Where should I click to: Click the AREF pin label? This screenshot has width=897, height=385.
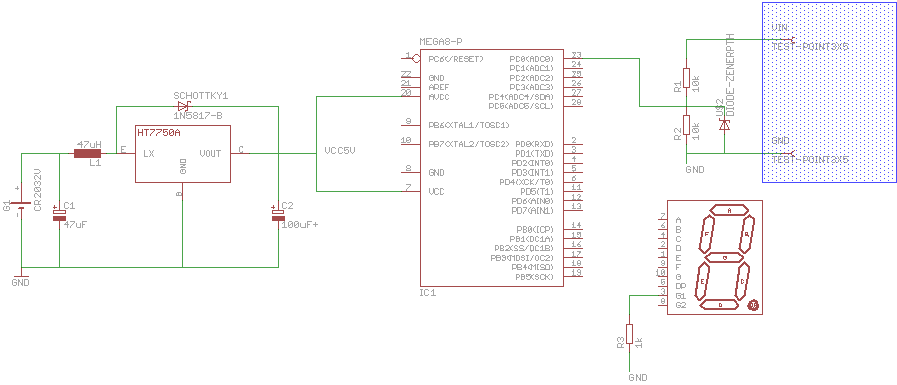pos(439,87)
